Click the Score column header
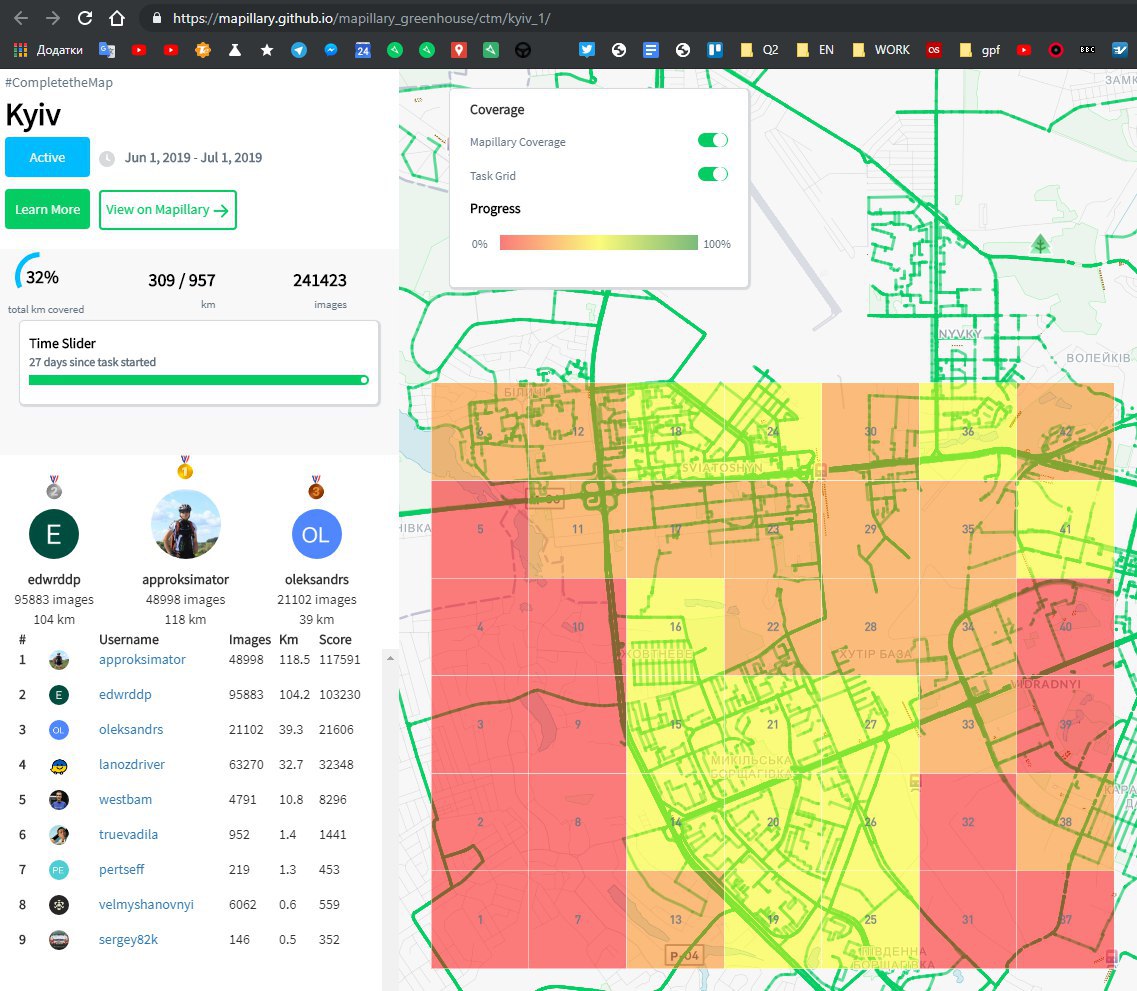The width and height of the screenshot is (1137, 991). pyautogui.click(x=335, y=639)
